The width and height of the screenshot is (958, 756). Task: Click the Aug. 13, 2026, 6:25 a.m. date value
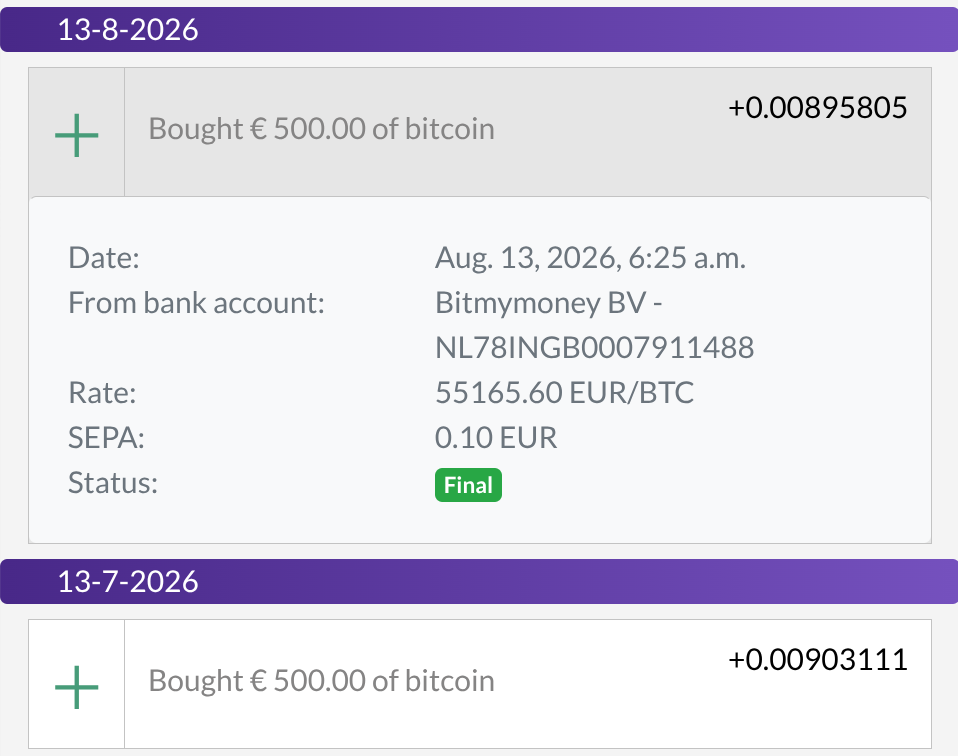(x=591, y=258)
